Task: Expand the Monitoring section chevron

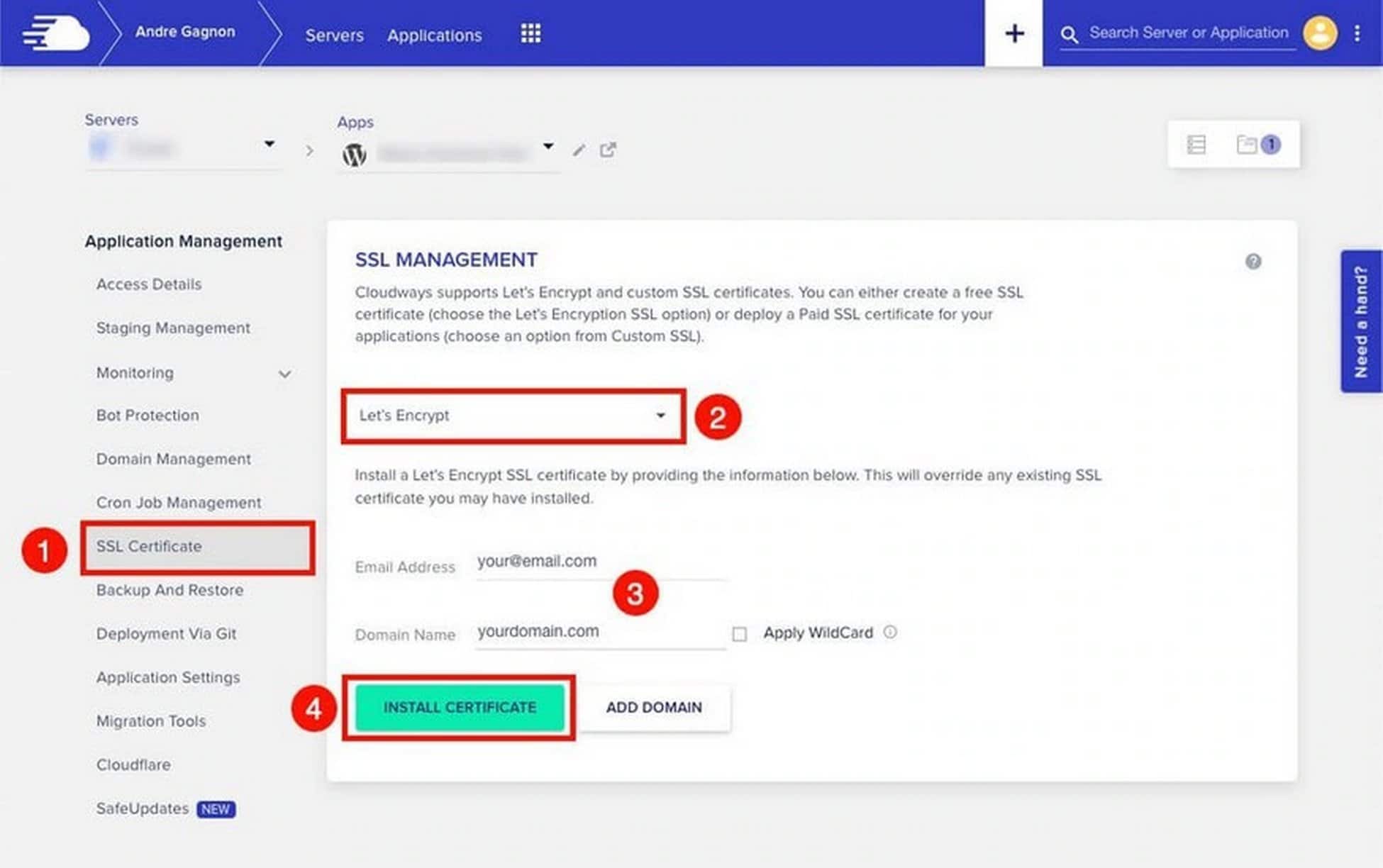Action: (x=284, y=373)
